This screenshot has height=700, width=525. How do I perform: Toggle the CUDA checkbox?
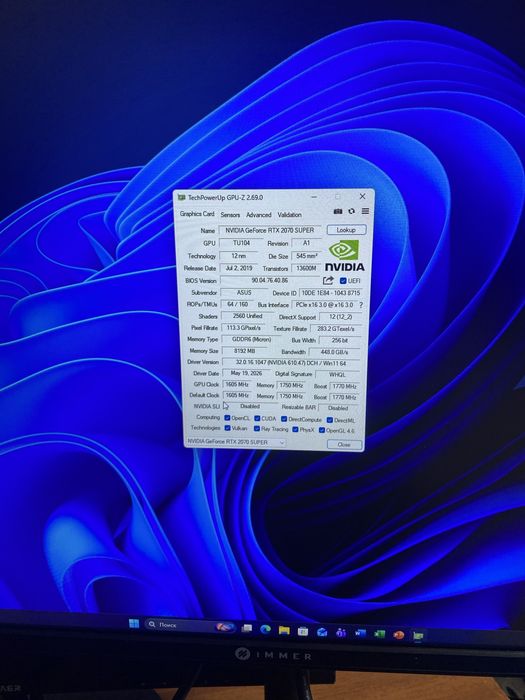[257, 418]
